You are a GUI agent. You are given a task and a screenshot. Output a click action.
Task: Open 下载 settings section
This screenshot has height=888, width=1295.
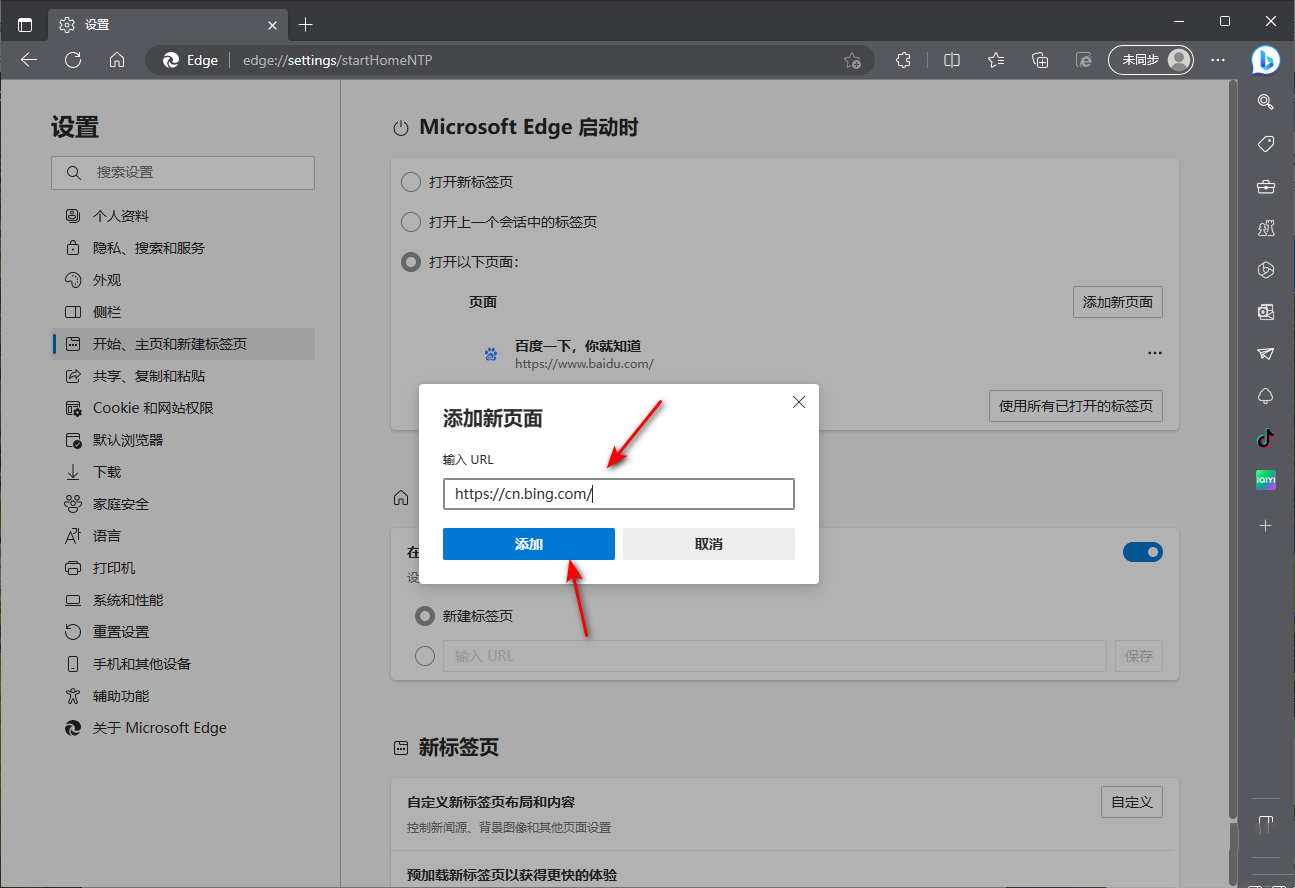pos(183,472)
